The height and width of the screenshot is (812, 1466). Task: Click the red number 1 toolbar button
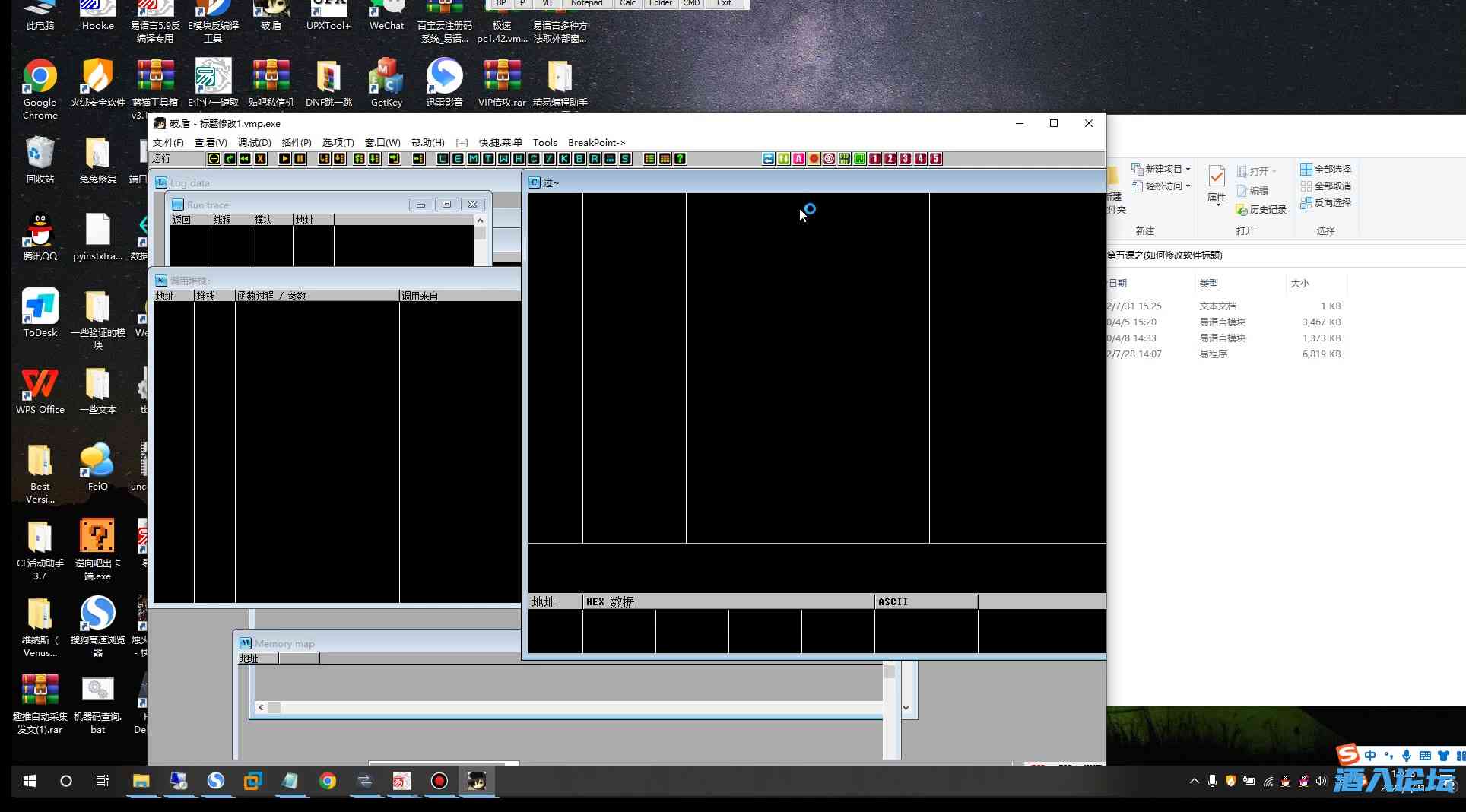tap(874, 159)
